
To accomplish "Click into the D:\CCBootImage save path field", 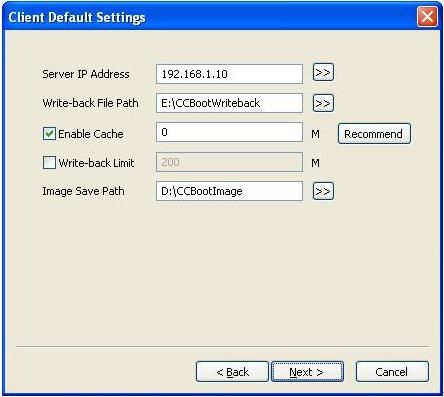I will pyautogui.click(x=229, y=191).
